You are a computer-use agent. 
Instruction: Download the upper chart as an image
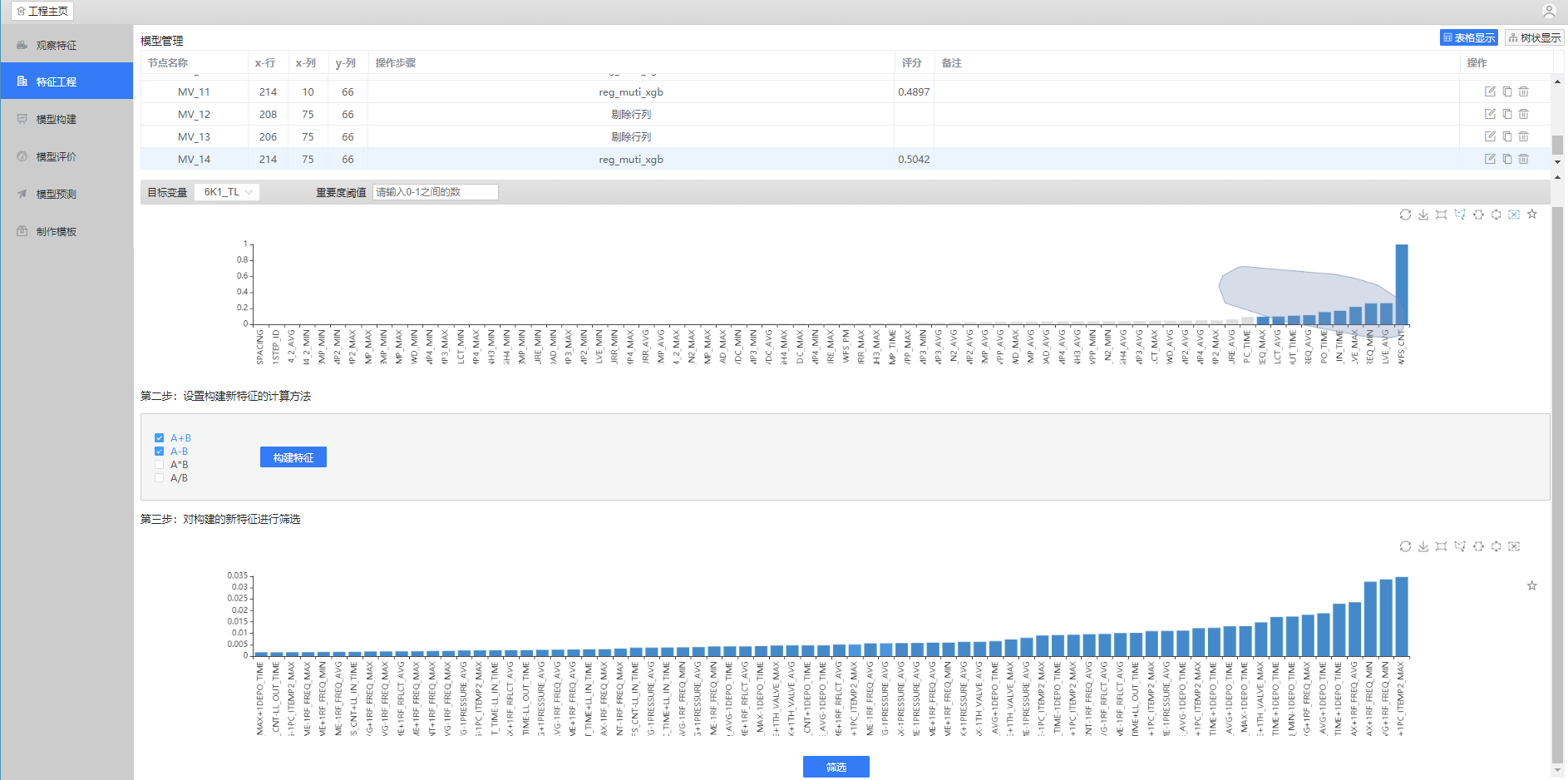click(1423, 215)
